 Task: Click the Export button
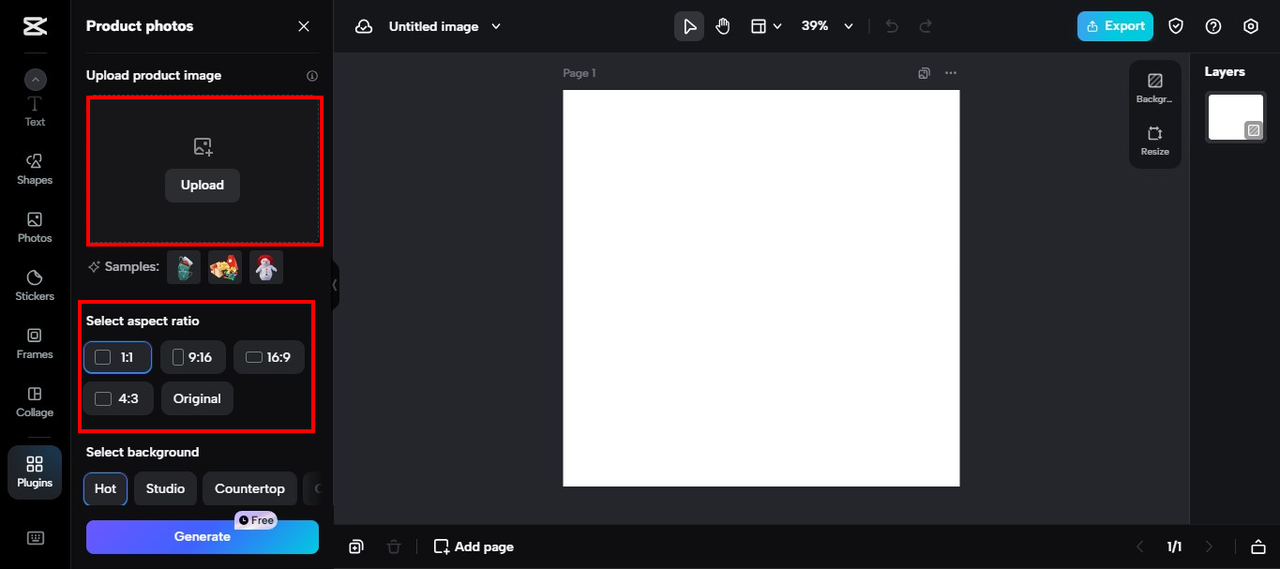(1115, 26)
